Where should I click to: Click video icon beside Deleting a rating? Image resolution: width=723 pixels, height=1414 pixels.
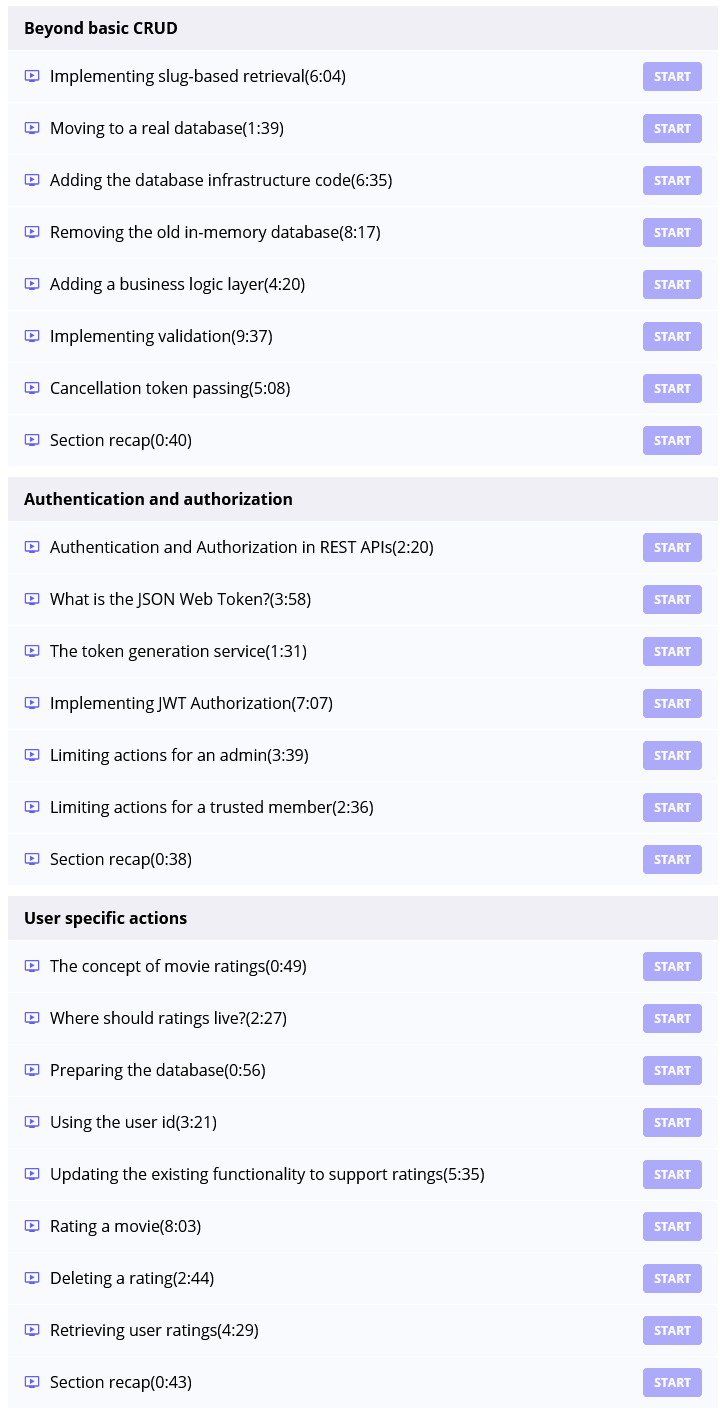pos(32,1278)
